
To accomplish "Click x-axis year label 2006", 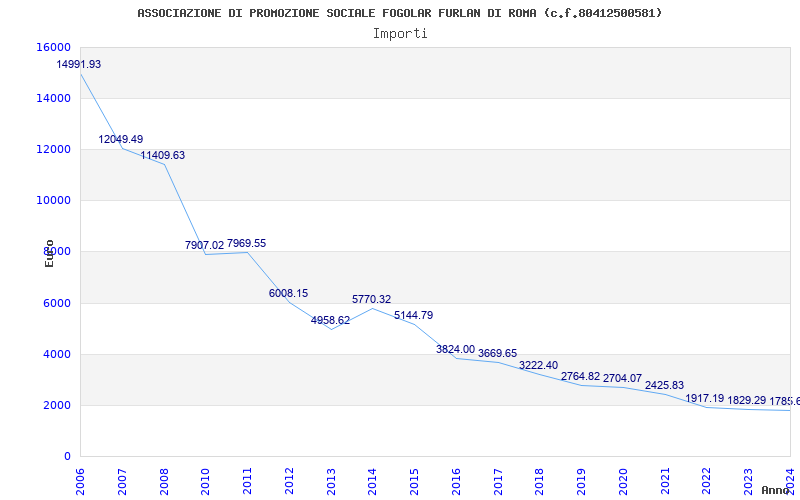I will 80,482.
